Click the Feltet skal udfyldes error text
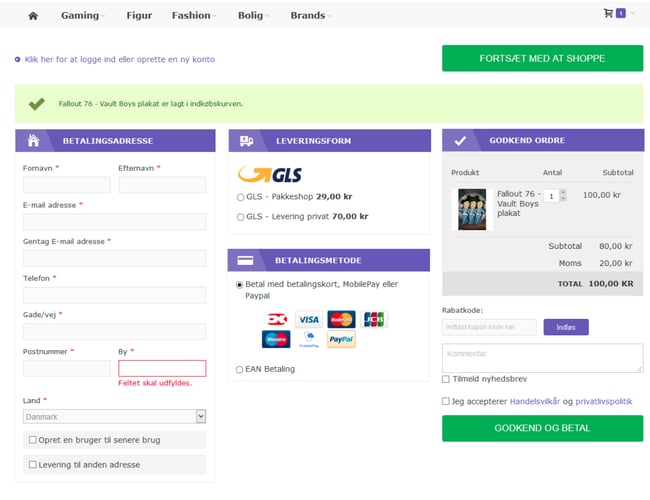This screenshot has width=650, height=500. [x=155, y=383]
